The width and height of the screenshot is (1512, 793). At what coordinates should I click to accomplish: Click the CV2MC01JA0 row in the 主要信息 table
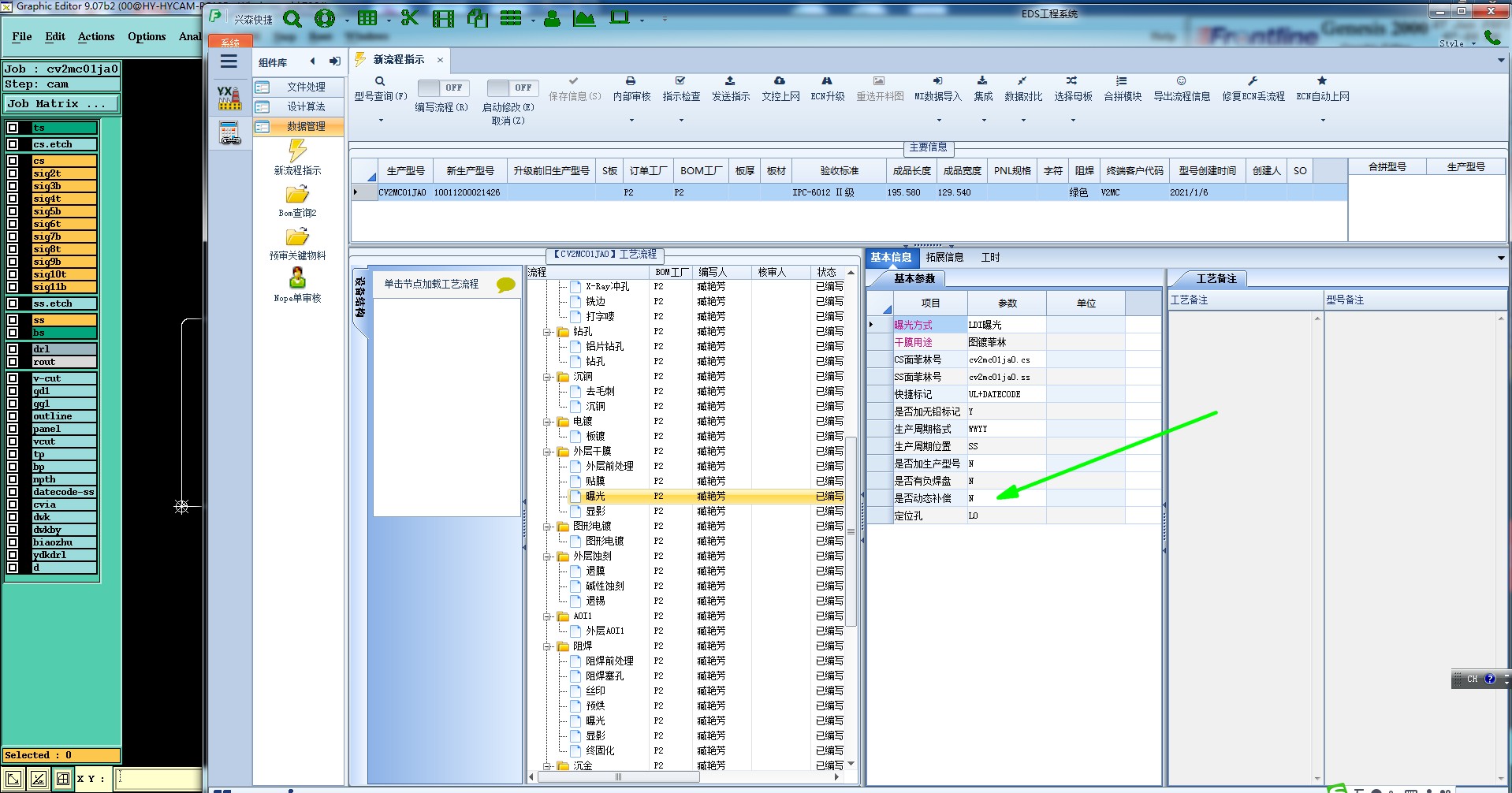[849, 192]
